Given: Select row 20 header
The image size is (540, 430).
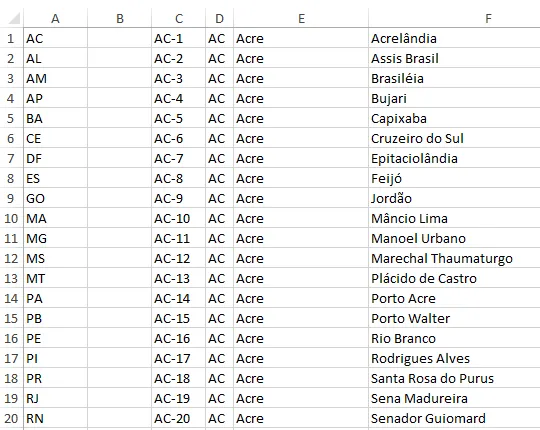Looking at the screenshot, I should coord(11,418).
